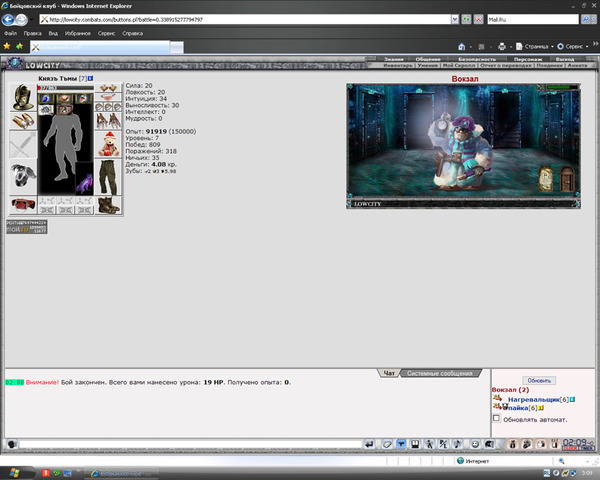The image size is (600, 480).
Task: Switch to the Системные сообщения tab
Action: pos(440,373)
